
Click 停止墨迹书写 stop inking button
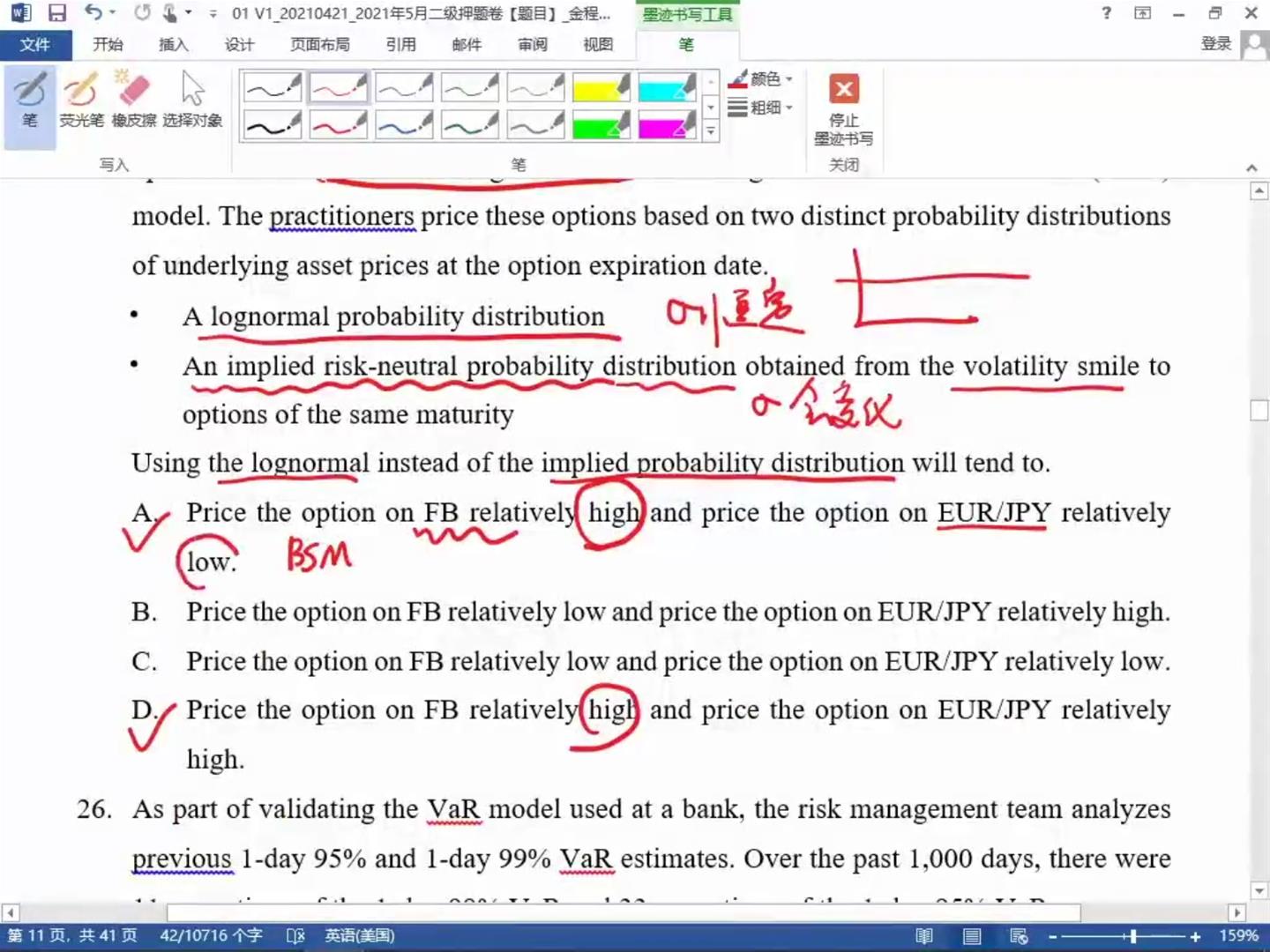coord(843,109)
